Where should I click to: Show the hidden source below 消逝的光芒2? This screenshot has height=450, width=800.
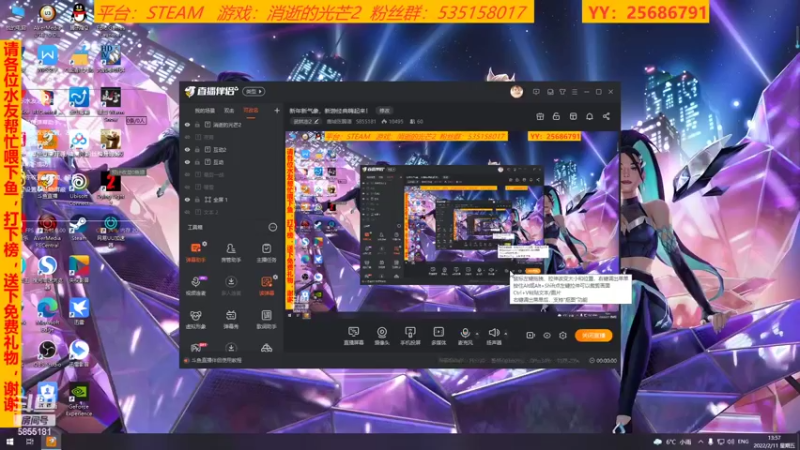[187, 137]
